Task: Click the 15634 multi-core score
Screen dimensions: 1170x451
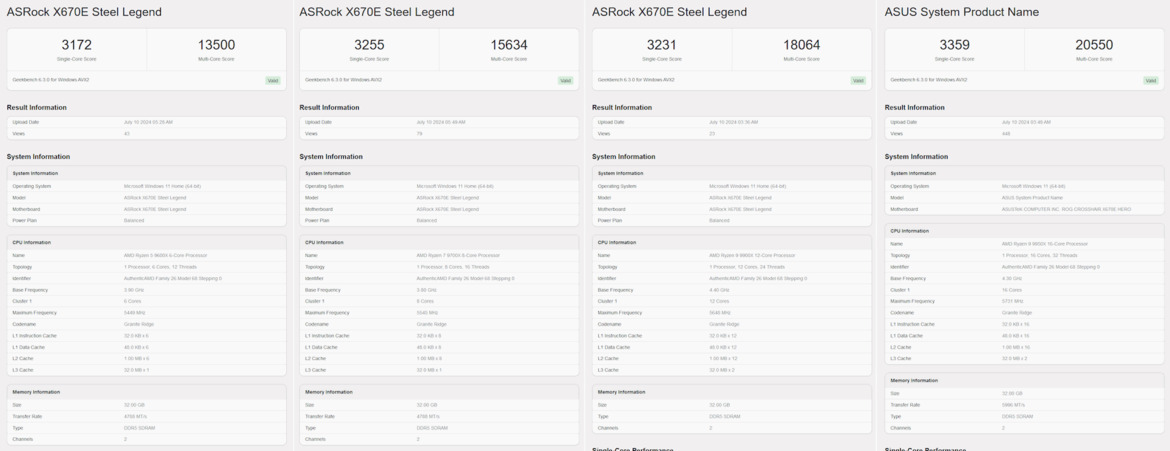Action: (x=509, y=45)
